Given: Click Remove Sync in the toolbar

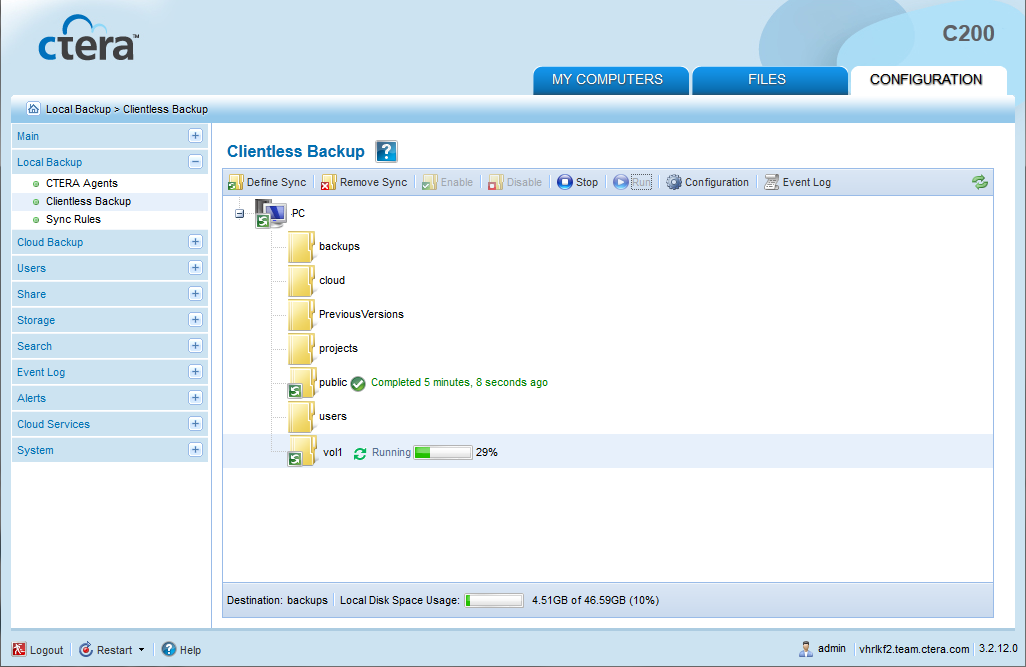Looking at the screenshot, I should 364,183.
